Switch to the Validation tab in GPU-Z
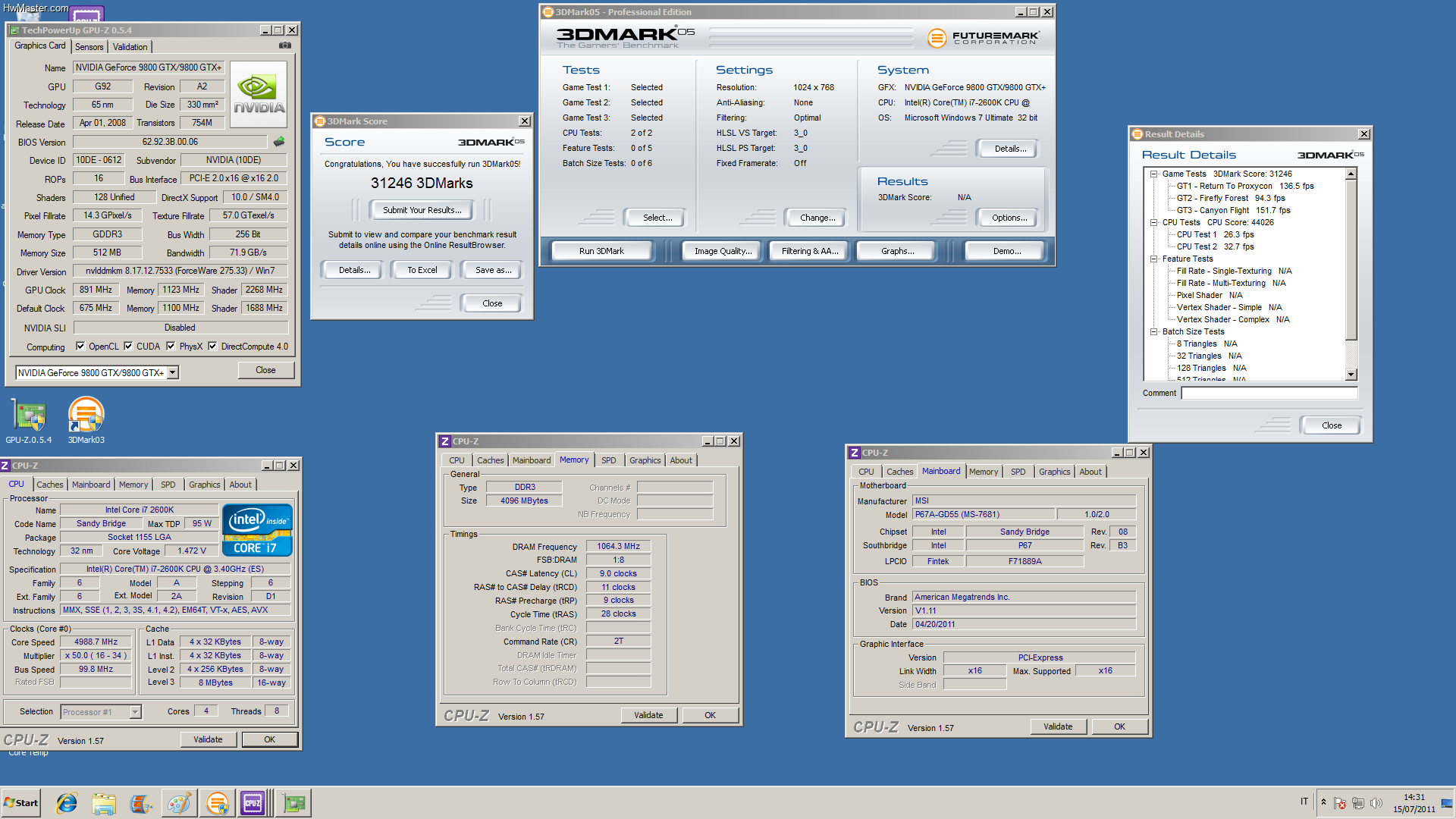 tap(130, 47)
